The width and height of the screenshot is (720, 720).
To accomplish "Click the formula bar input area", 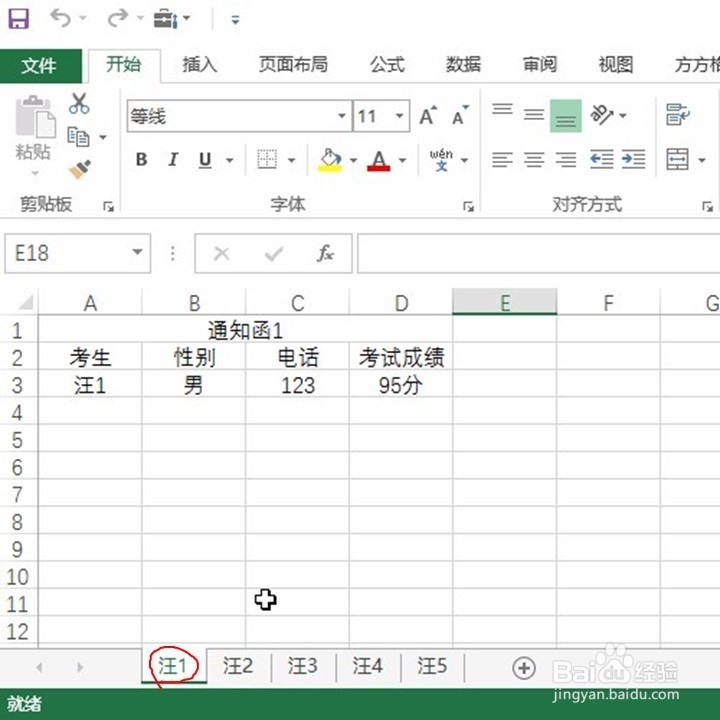I will pos(538,253).
